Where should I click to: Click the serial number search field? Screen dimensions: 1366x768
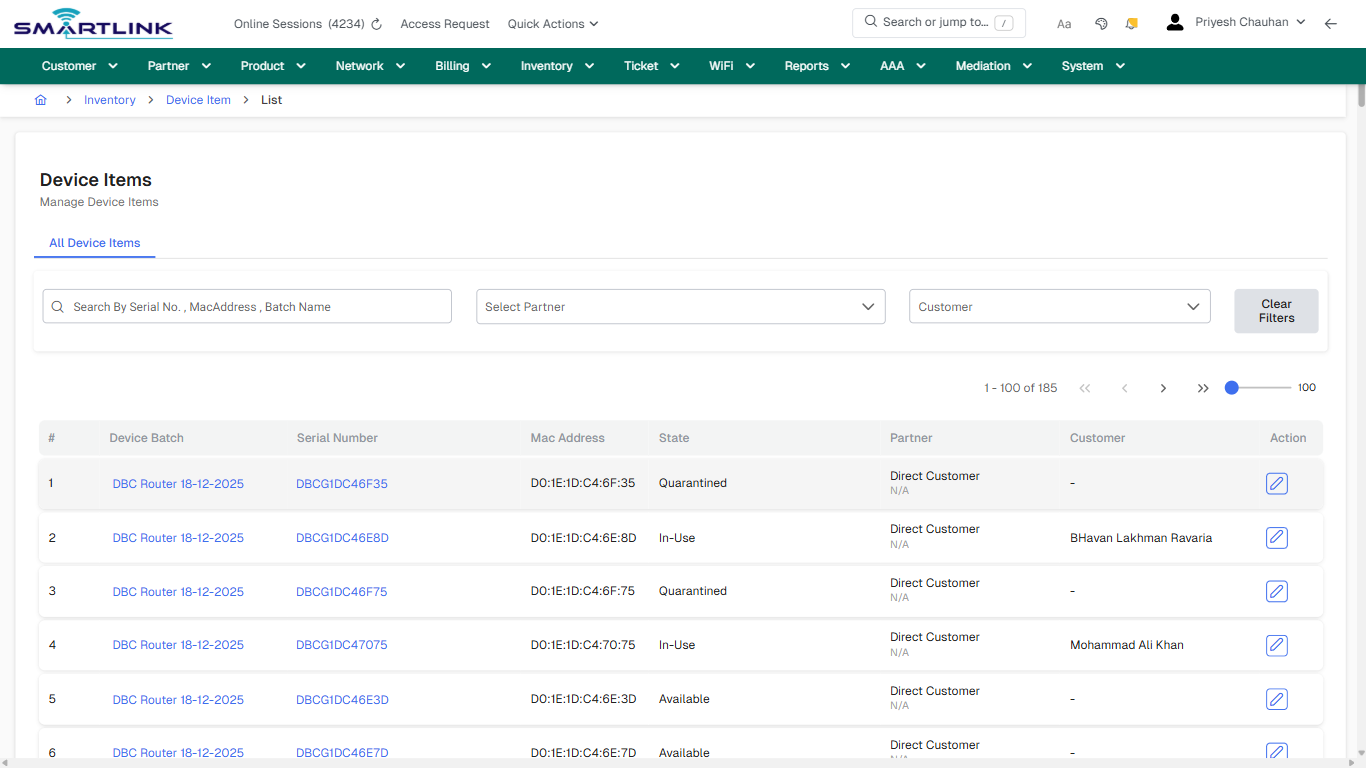click(246, 306)
